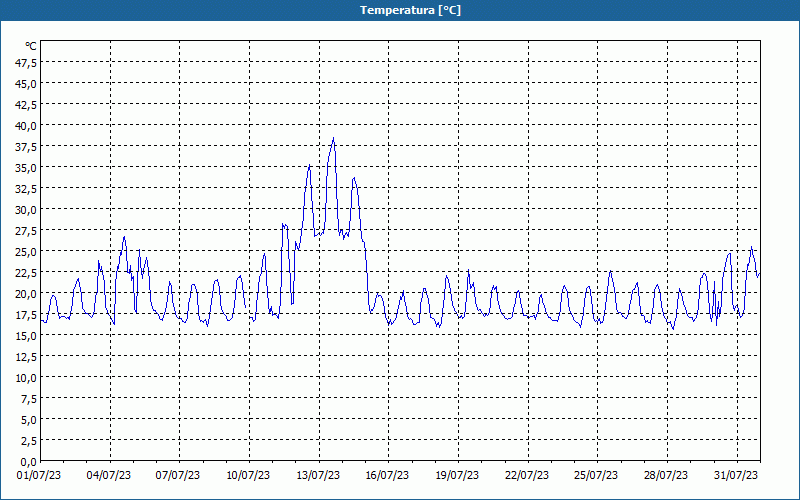800x500 pixels.
Task: Select the 04/07/23 date label
Action: click(109, 475)
